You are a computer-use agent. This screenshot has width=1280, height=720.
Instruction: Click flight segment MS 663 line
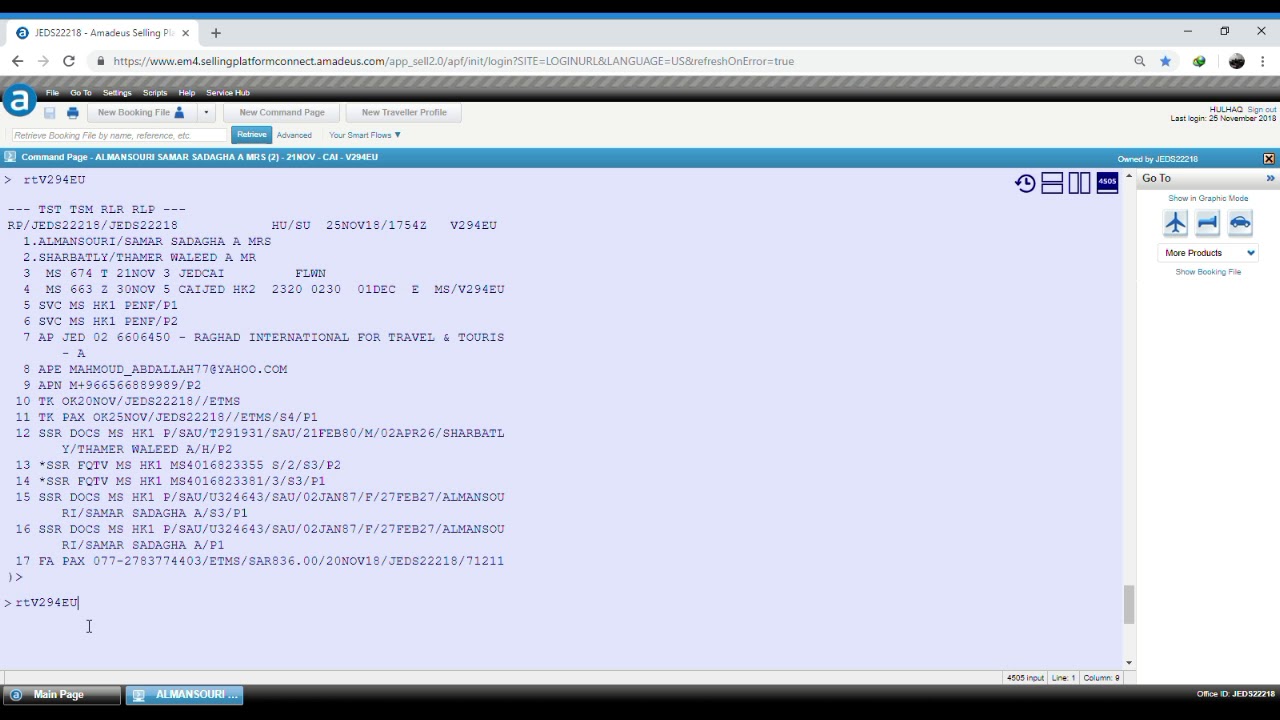(264, 289)
